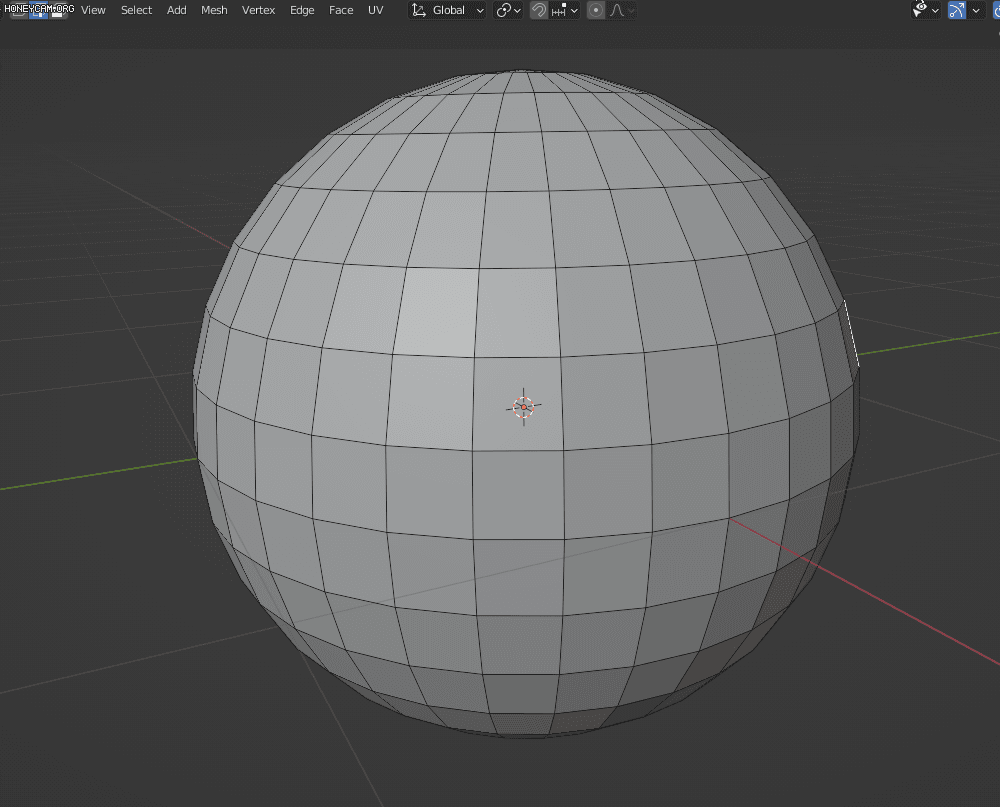This screenshot has width=1000, height=807.
Task: Open the snapping options dropdown
Action: 564,10
